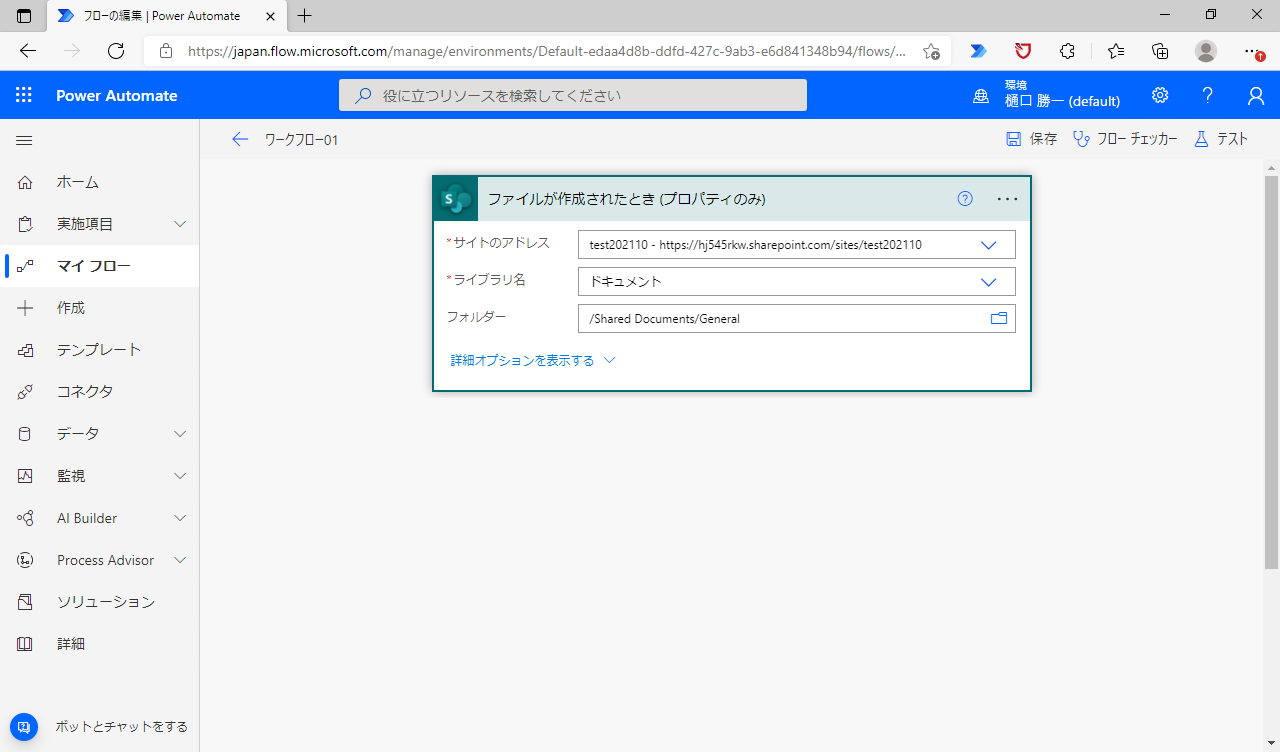Click the trigger help circle icon
This screenshot has height=752, width=1280.
coord(965,198)
